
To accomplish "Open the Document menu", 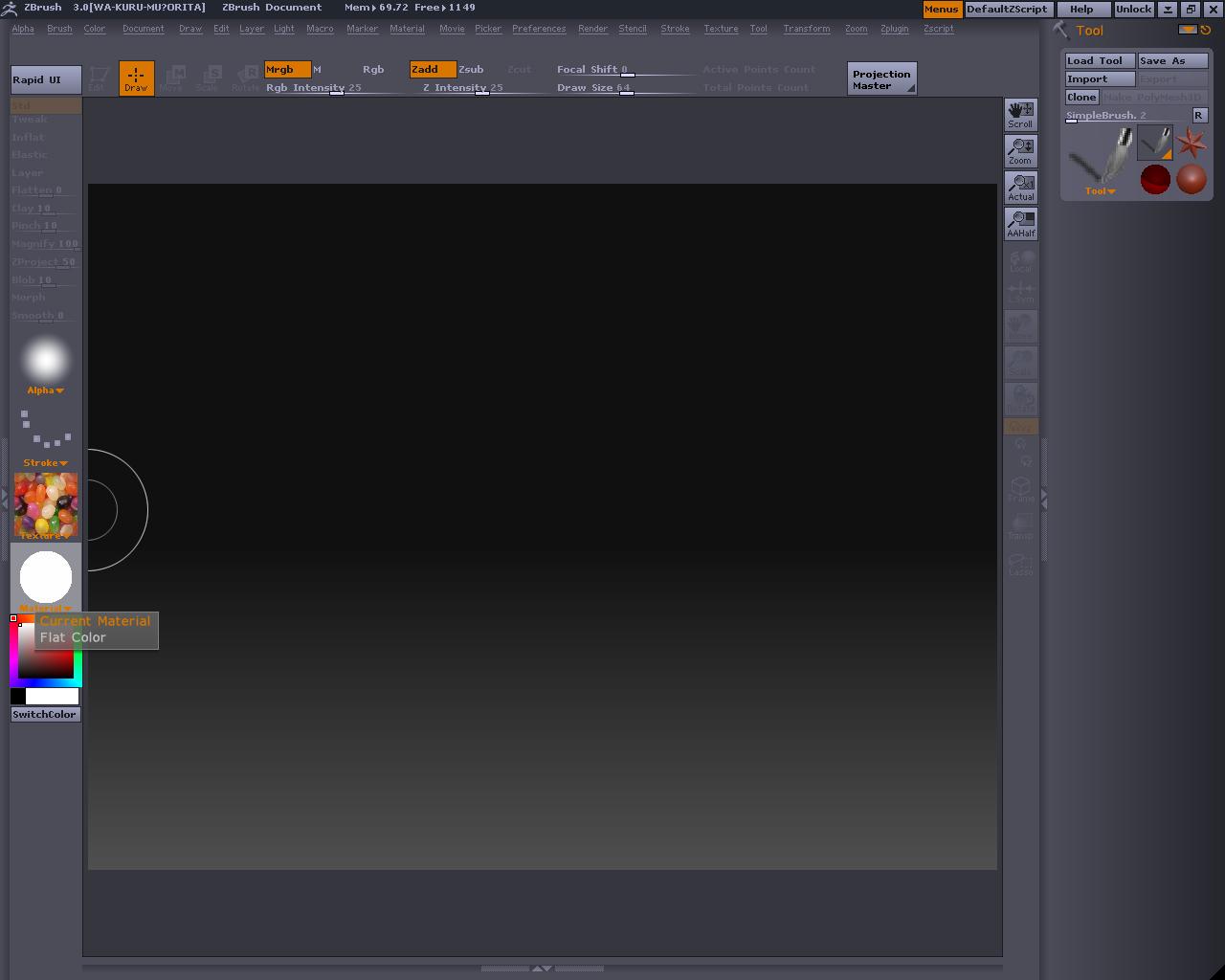I will click(144, 29).
